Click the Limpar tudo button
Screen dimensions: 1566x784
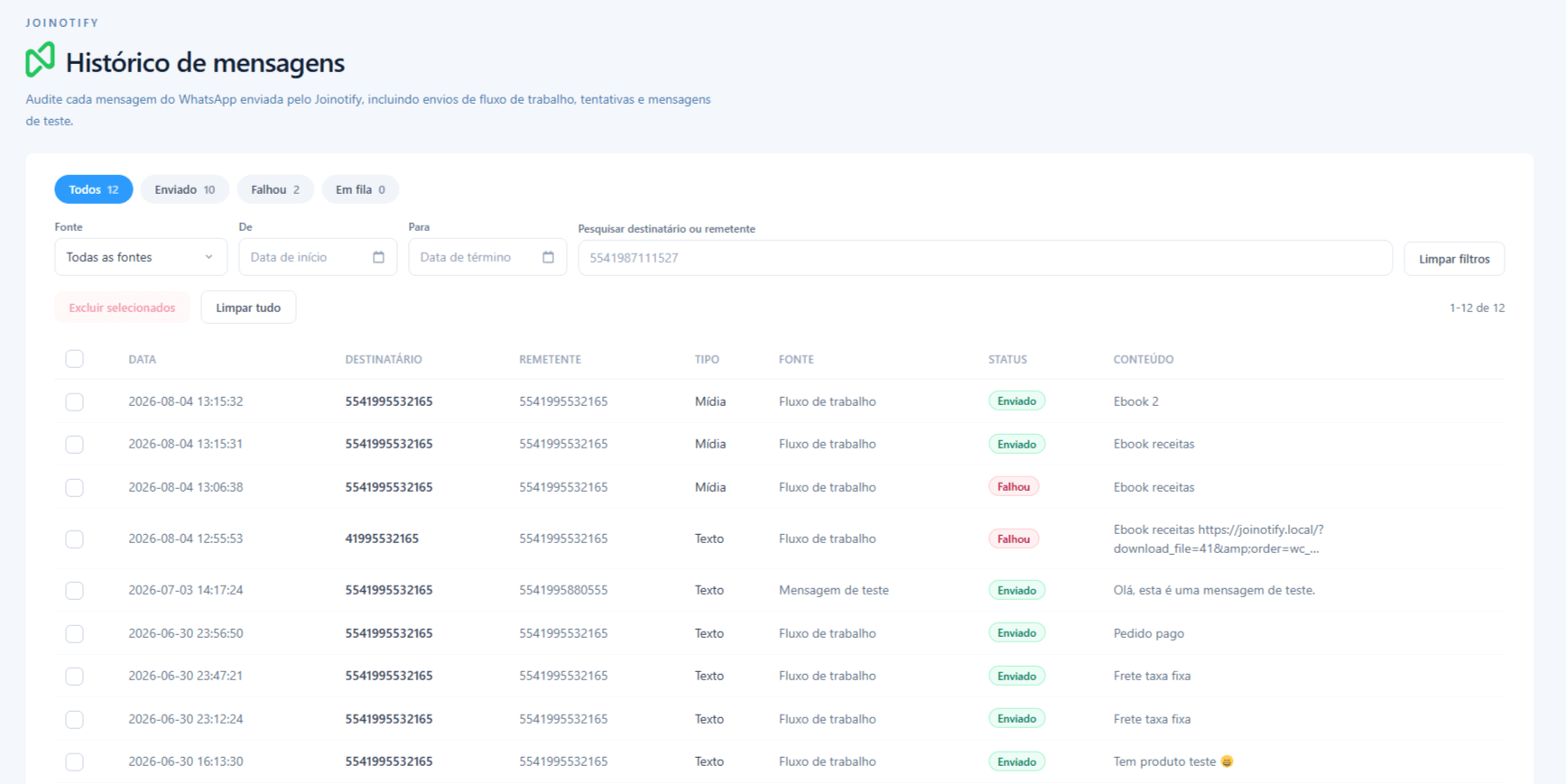[x=248, y=308]
